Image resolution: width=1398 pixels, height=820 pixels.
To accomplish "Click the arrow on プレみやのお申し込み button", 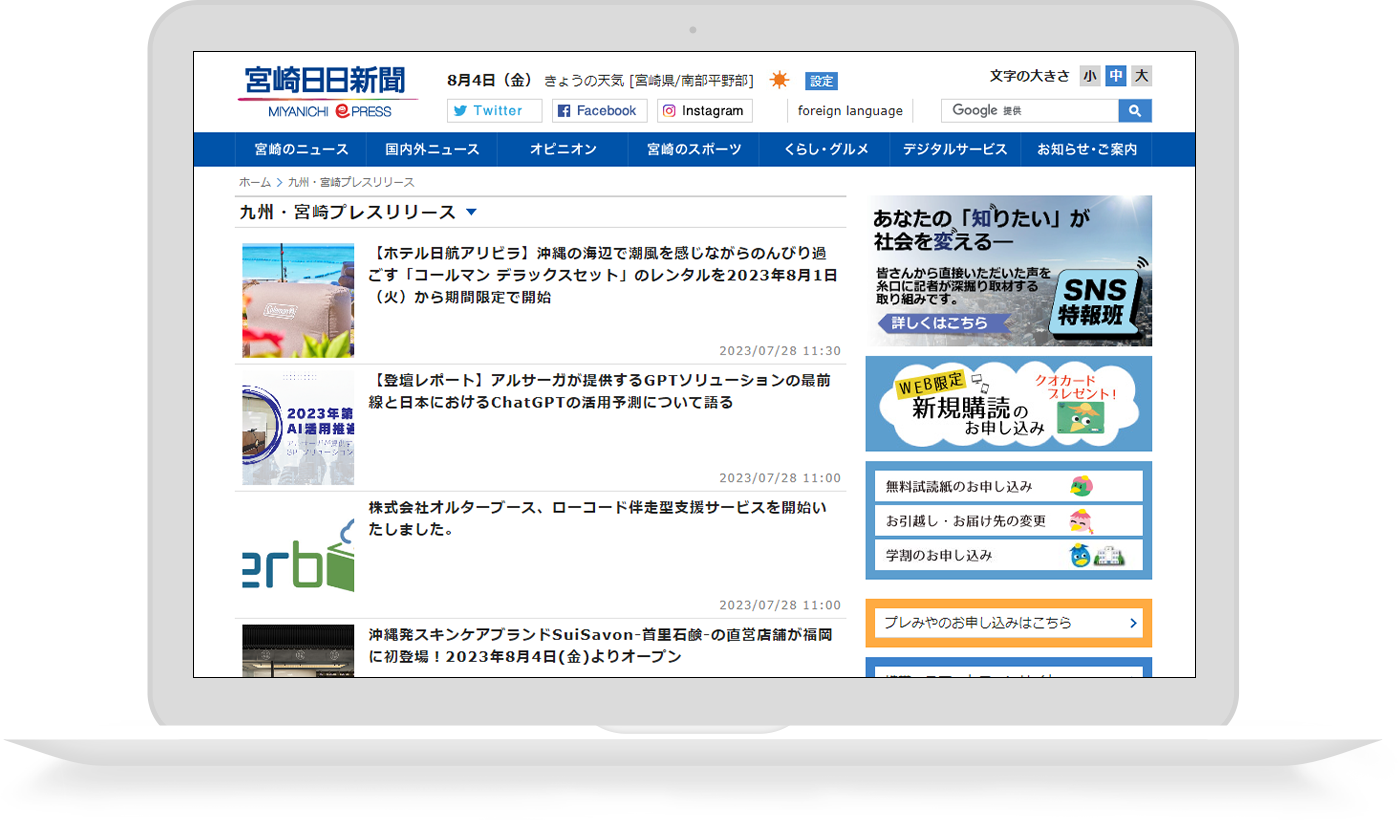I will coord(1133,623).
